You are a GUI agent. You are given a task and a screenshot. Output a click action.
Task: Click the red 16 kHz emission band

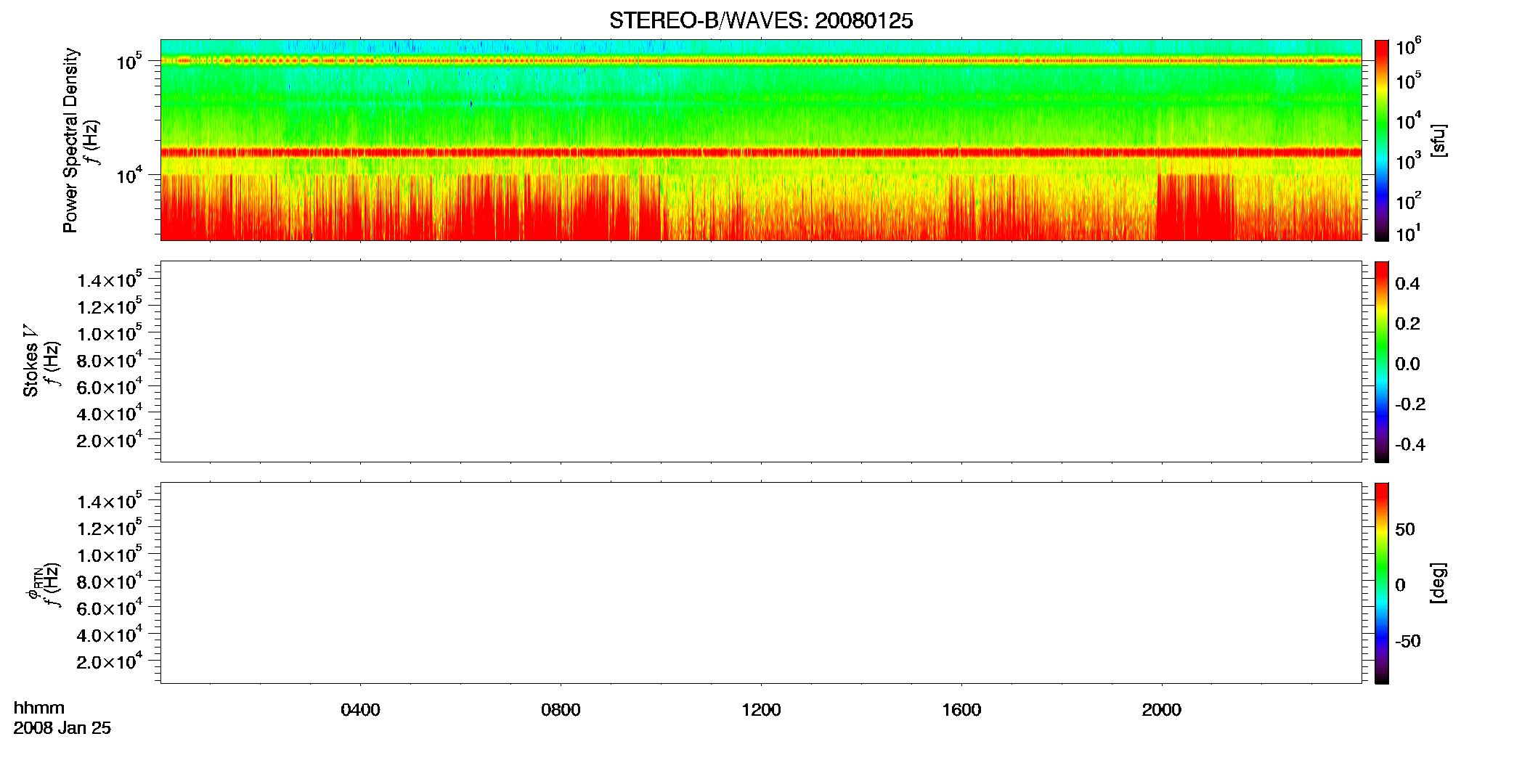[x=761, y=152]
